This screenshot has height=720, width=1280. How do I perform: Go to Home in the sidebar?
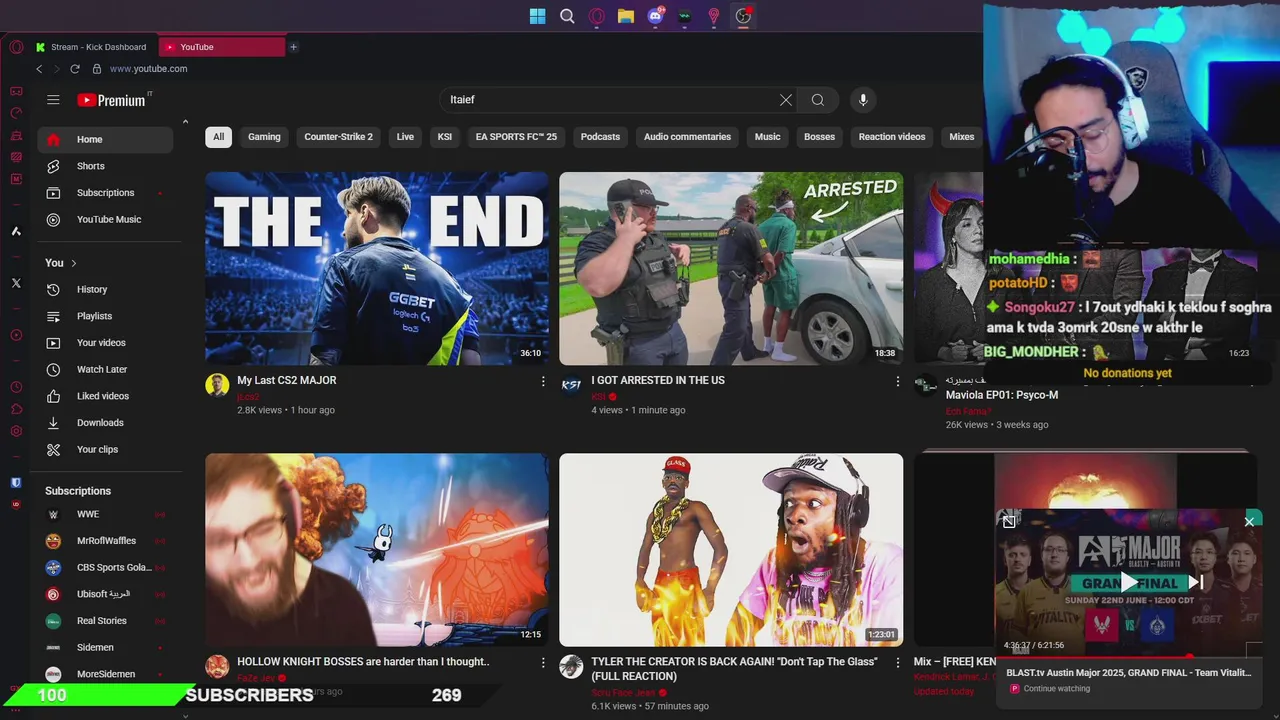[x=105, y=139]
